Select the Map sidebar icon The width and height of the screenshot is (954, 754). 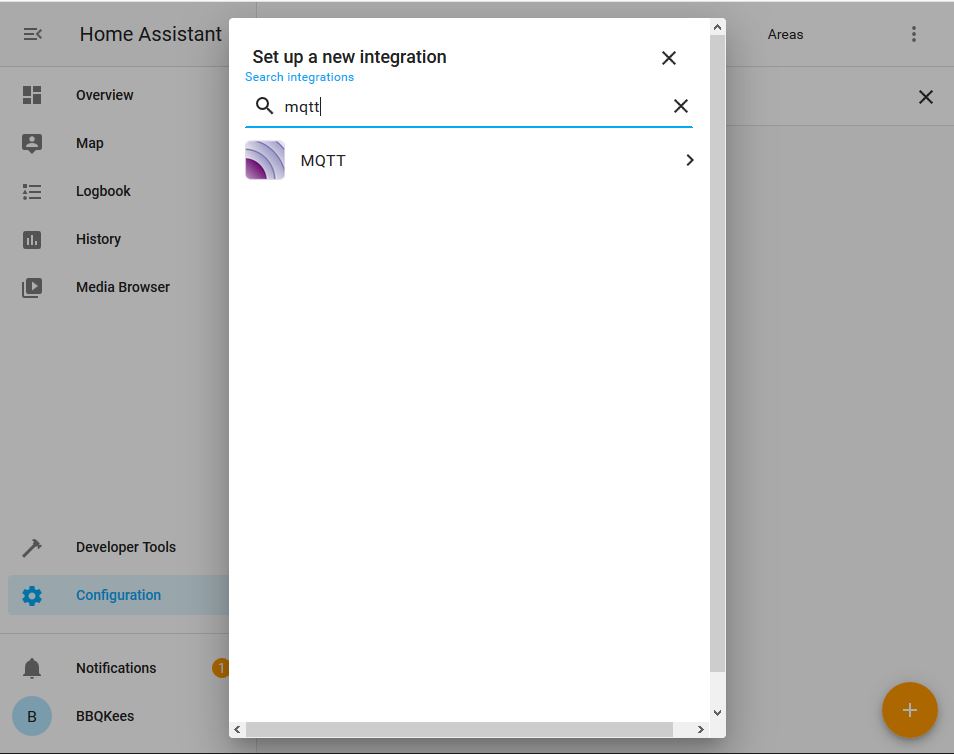coord(32,142)
